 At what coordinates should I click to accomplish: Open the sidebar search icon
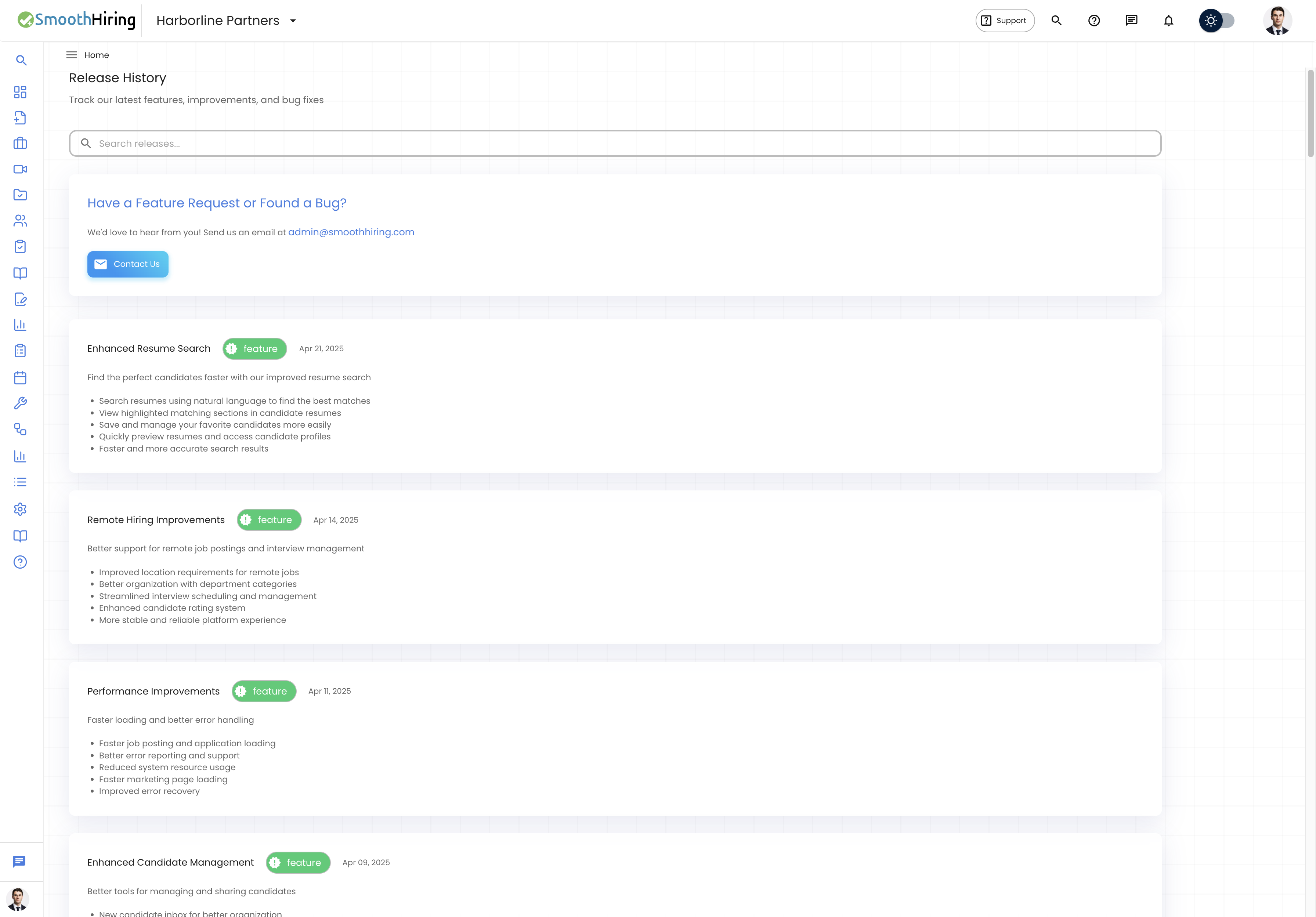21,60
